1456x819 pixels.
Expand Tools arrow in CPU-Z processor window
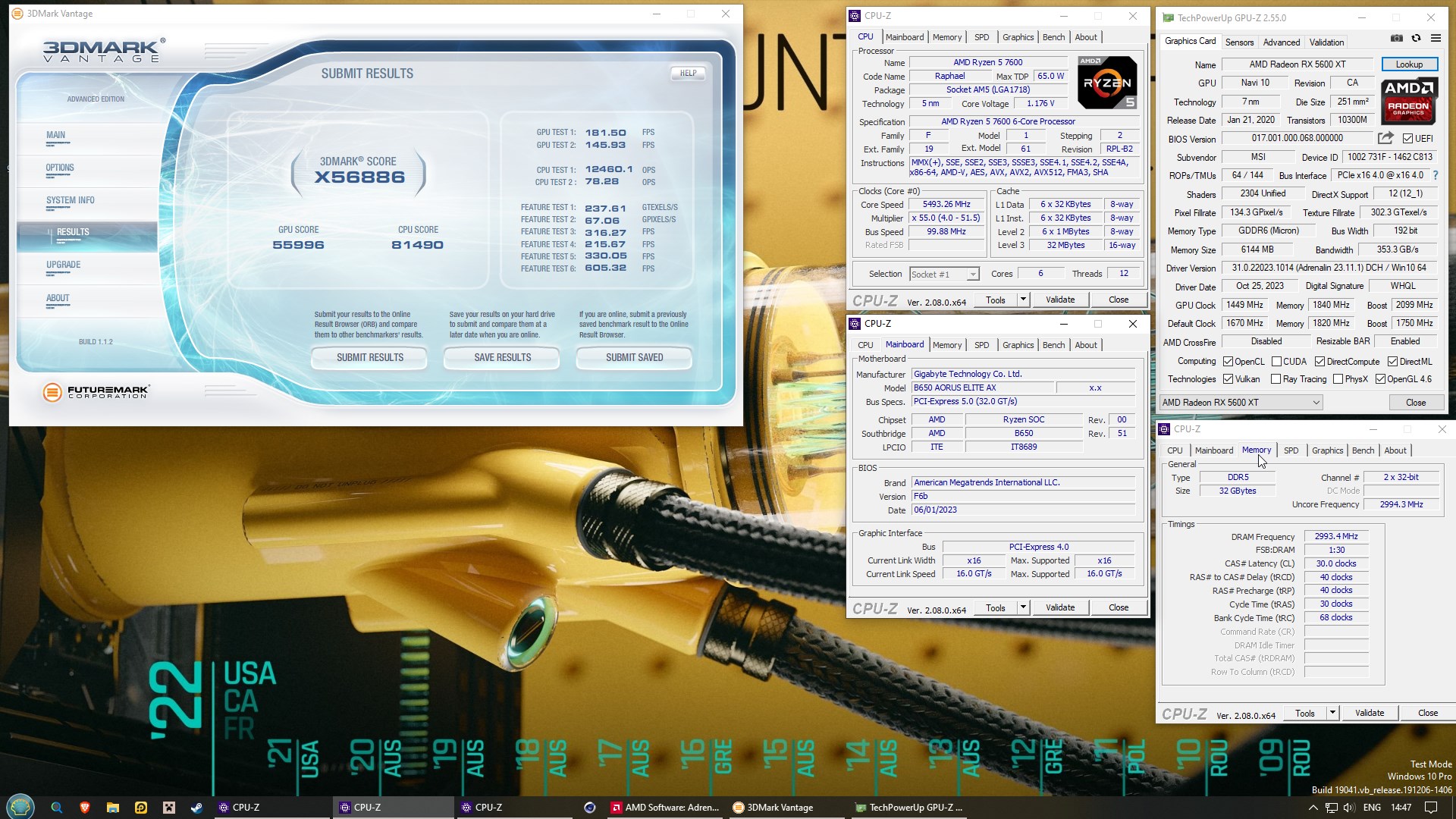pos(1022,300)
